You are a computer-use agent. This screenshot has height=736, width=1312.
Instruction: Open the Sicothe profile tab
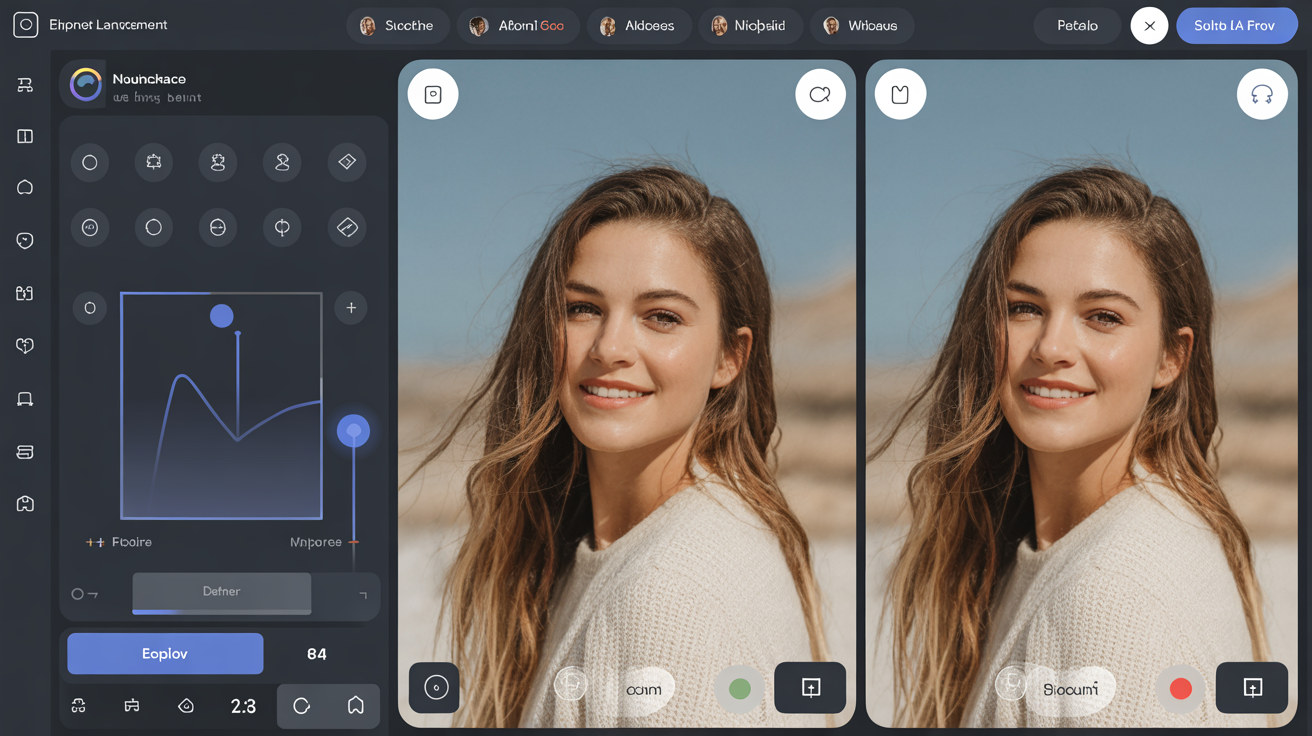pyautogui.click(x=398, y=26)
